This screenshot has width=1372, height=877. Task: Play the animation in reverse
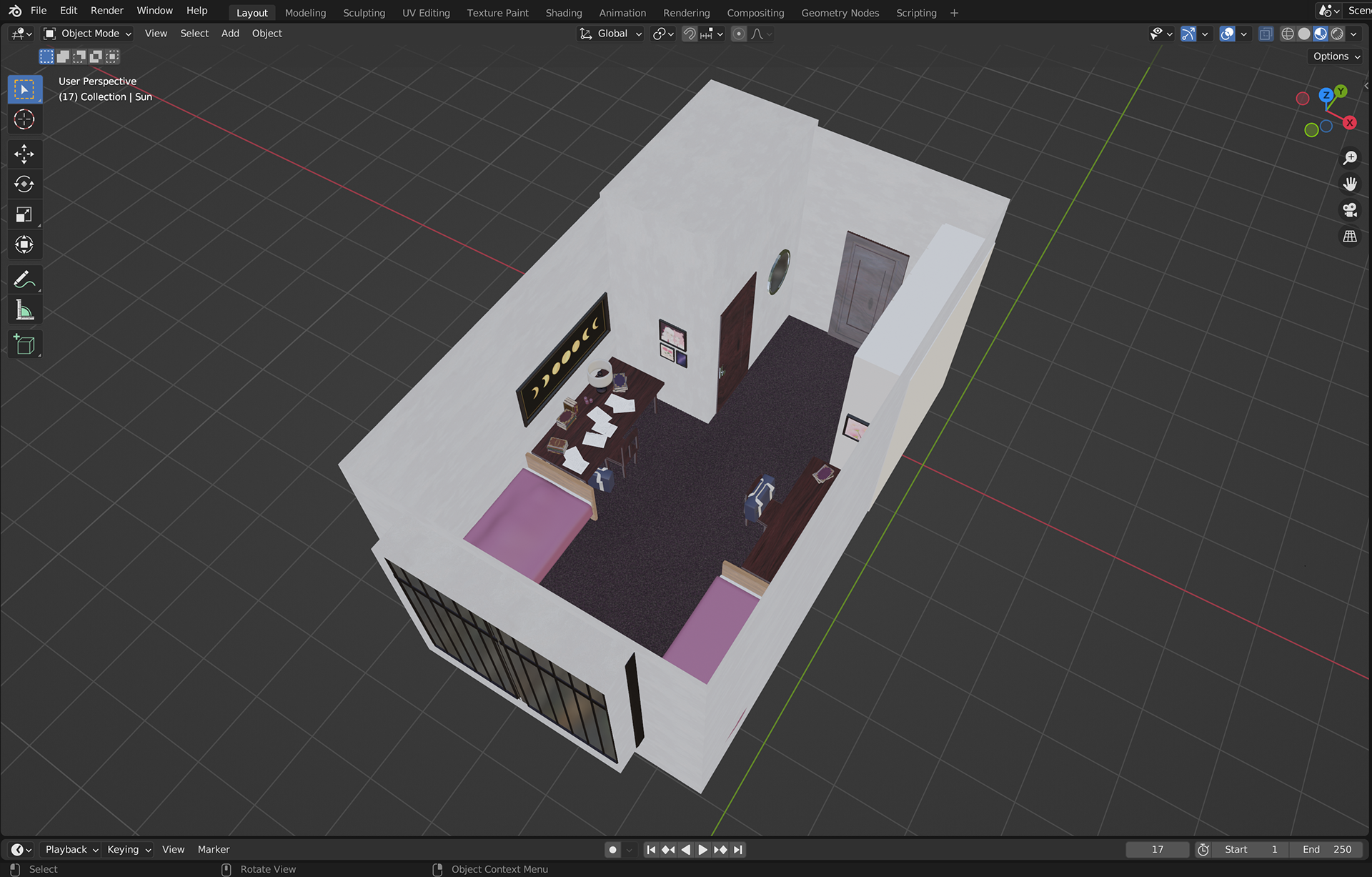pyautogui.click(x=686, y=850)
